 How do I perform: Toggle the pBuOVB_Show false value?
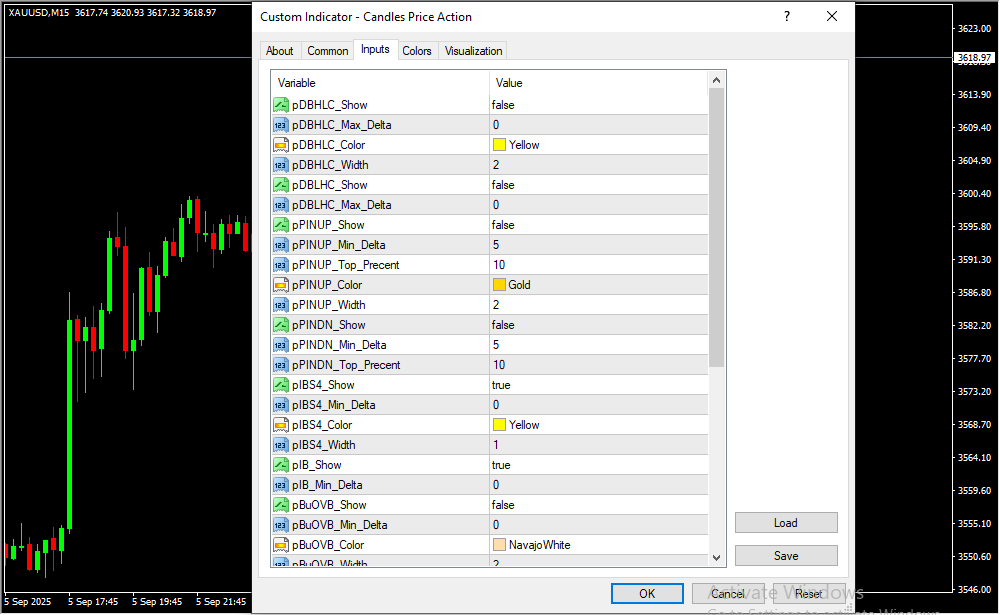(x=503, y=505)
